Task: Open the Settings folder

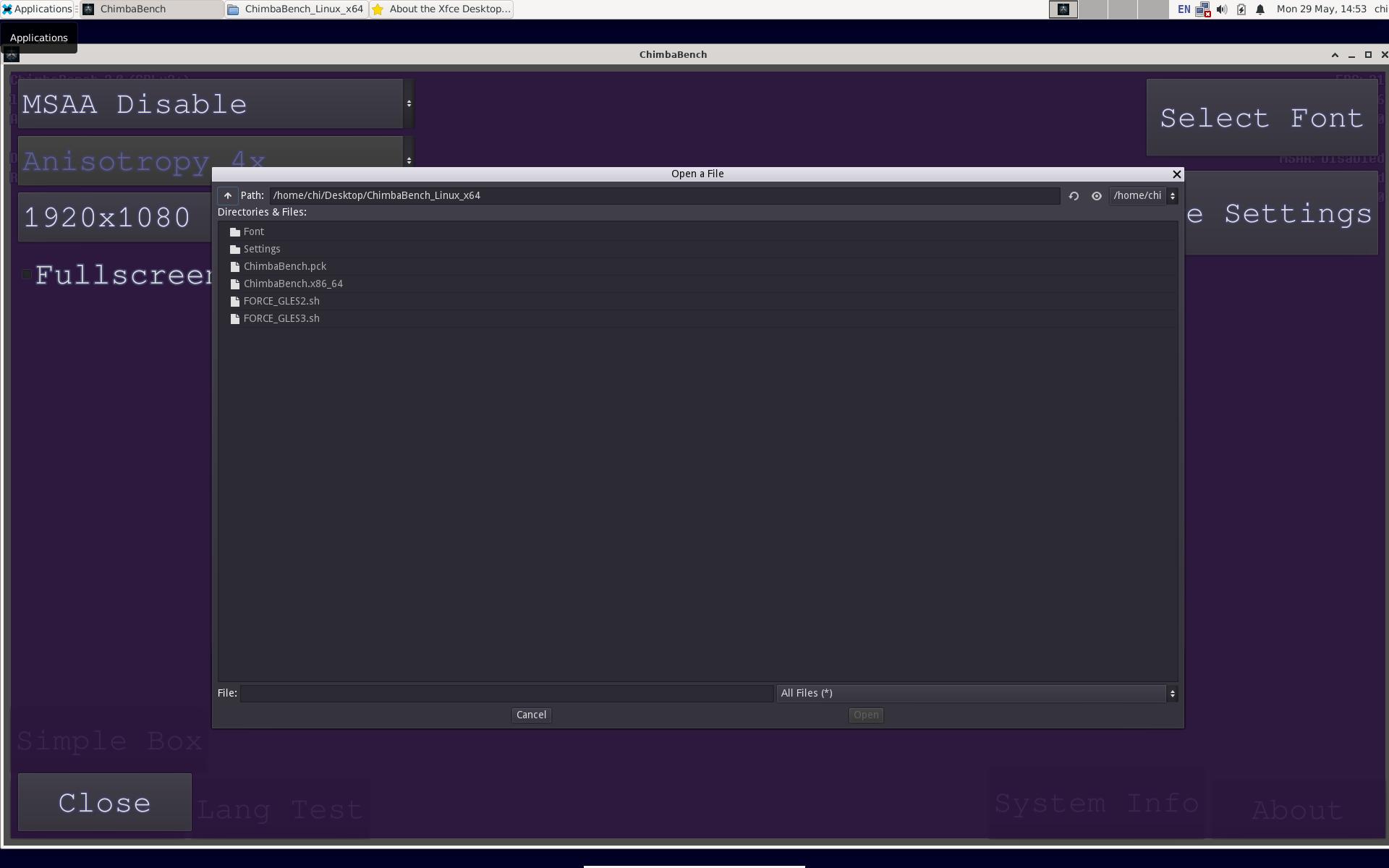Action: (261, 249)
